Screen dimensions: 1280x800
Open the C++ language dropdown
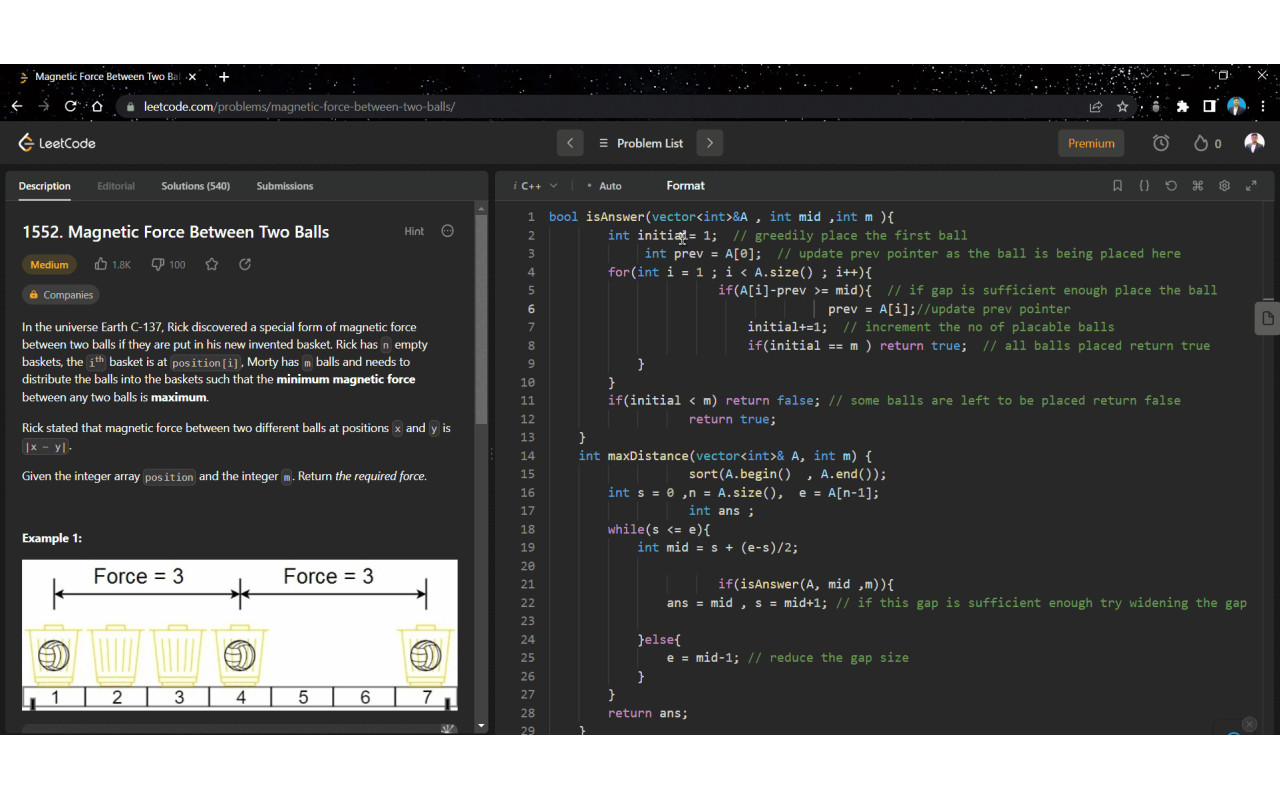(x=535, y=186)
